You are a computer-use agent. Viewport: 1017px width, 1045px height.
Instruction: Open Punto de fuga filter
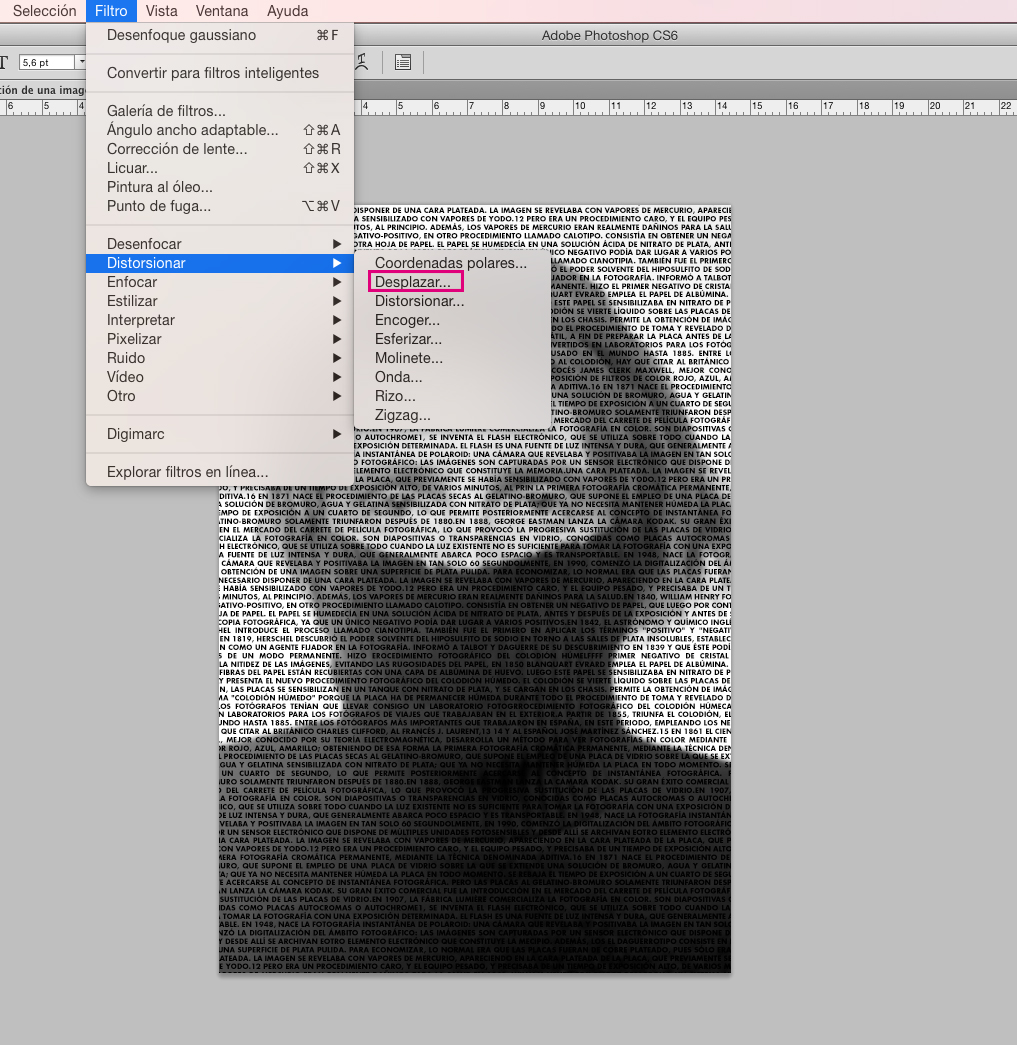(x=220, y=206)
